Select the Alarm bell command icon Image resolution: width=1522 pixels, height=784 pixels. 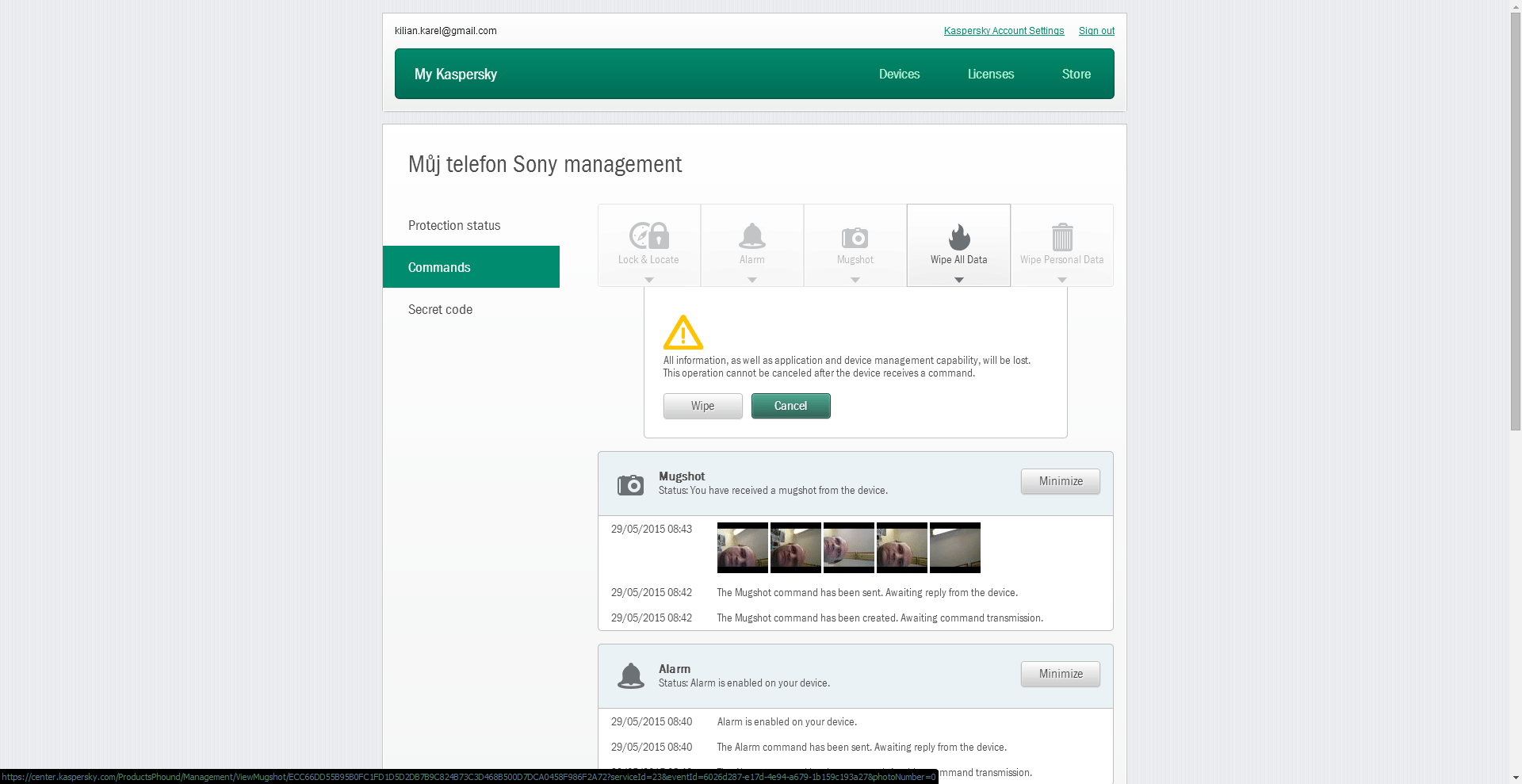coord(751,236)
